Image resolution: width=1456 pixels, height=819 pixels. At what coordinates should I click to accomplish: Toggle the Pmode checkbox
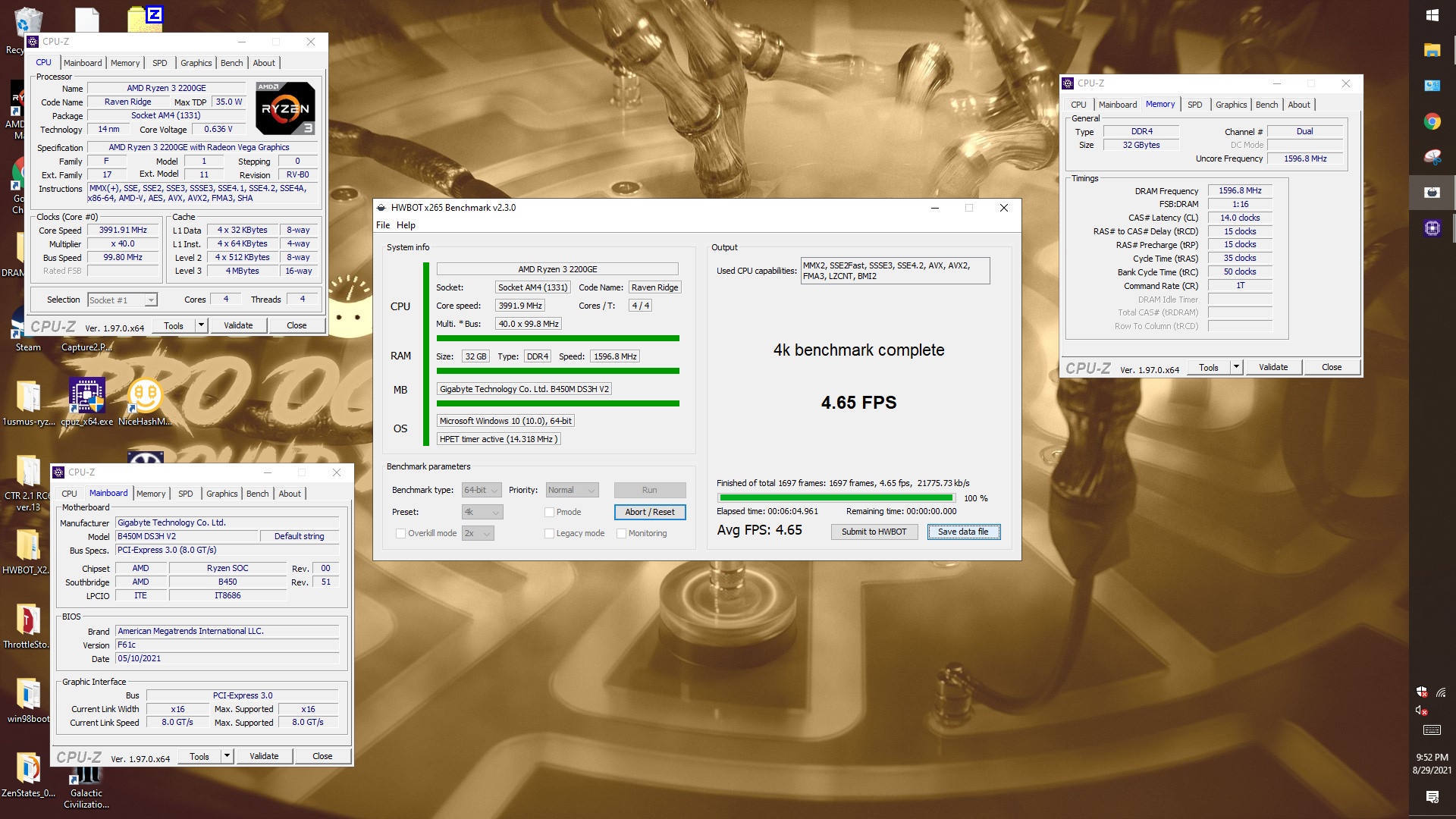[x=549, y=512]
